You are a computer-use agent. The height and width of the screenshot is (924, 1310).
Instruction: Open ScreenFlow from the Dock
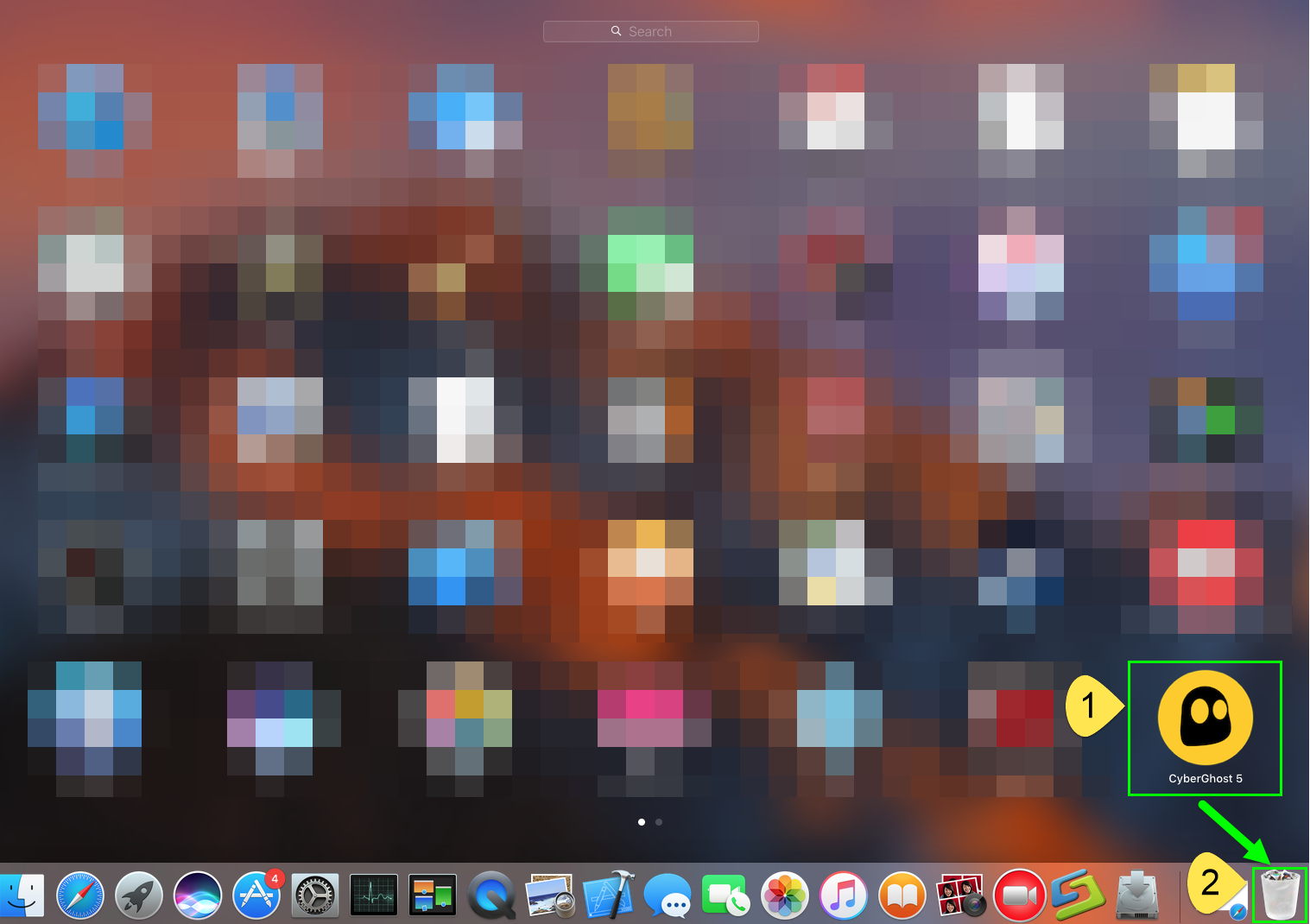1079,896
